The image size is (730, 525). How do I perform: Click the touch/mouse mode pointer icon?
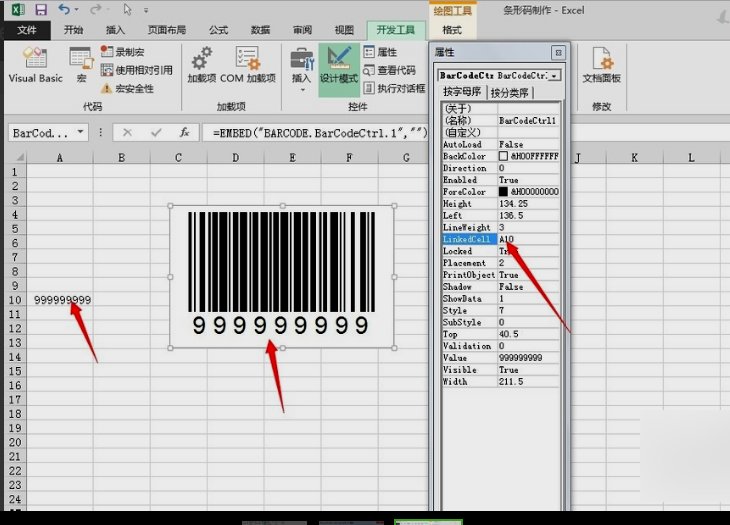[127, 9]
